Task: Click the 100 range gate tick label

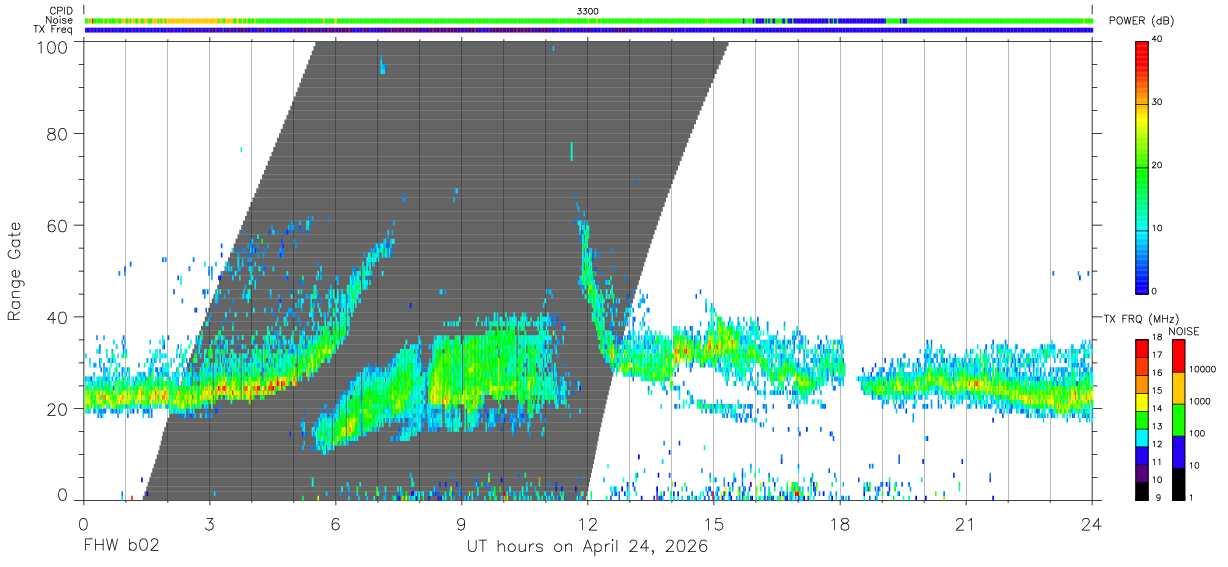Action: point(51,47)
